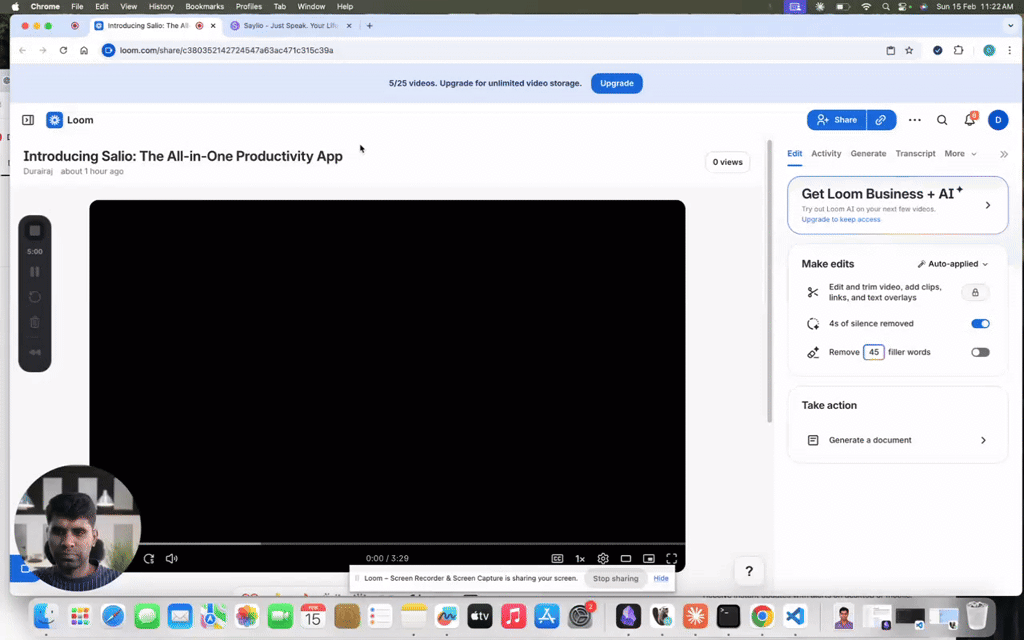Open the History menu in menu bar
This screenshot has width=1024, height=640.
click(x=161, y=7)
